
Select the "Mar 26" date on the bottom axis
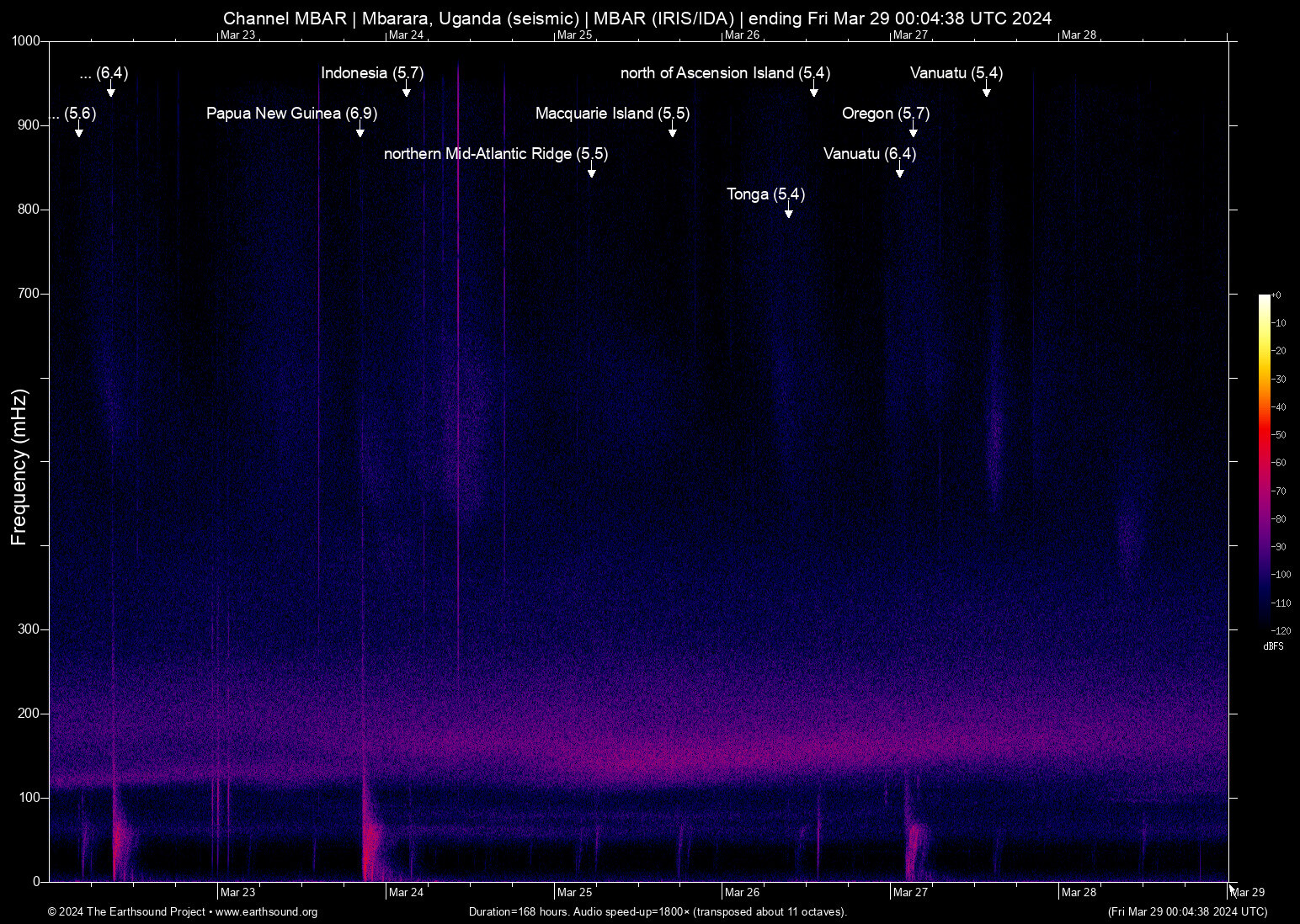[x=743, y=892]
